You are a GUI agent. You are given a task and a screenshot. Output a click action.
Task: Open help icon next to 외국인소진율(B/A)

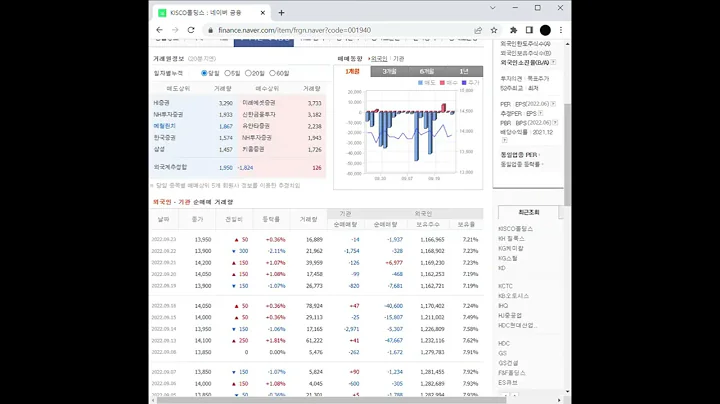click(553, 62)
